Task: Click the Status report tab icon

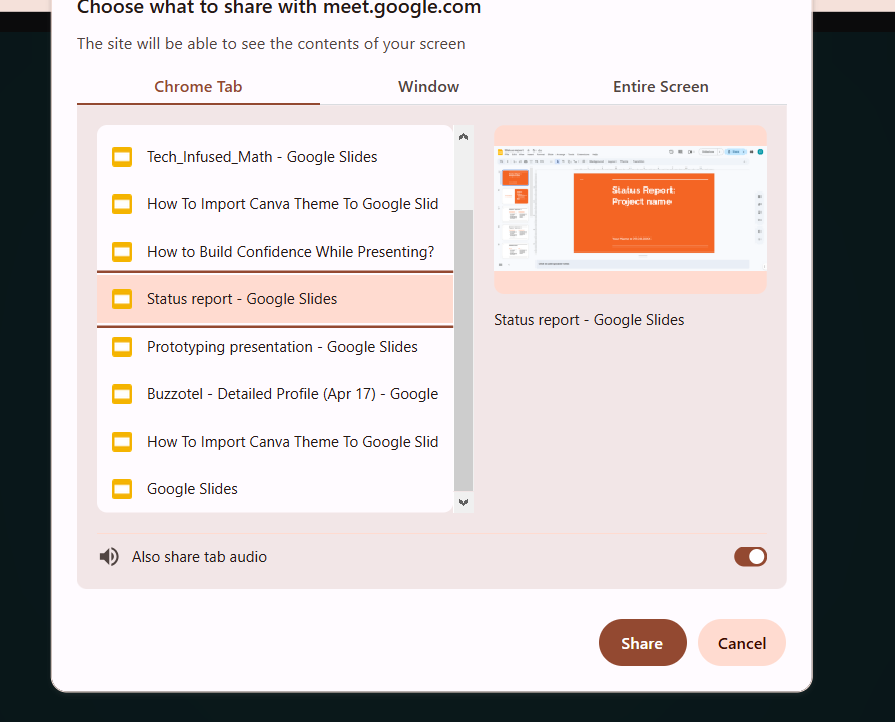Action: pyautogui.click(x=121, y=299)
